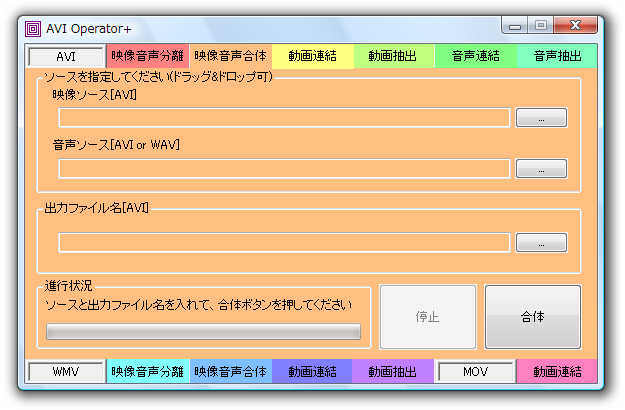
Task: Maximize the AVI Operator+ window
Action: pyautogui.click(x=541, y=26)
